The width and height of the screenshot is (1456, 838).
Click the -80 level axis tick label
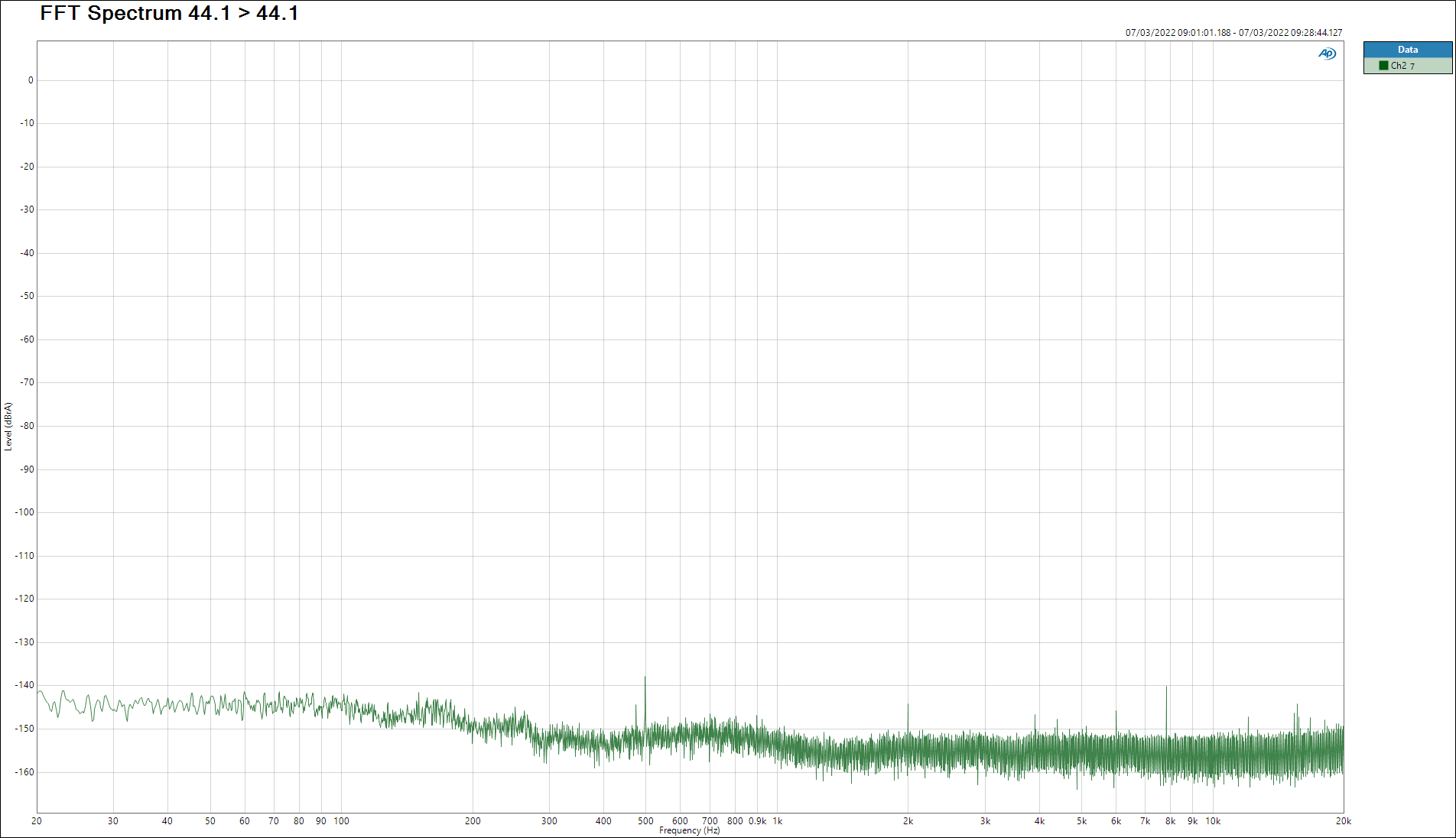point(28,426)
